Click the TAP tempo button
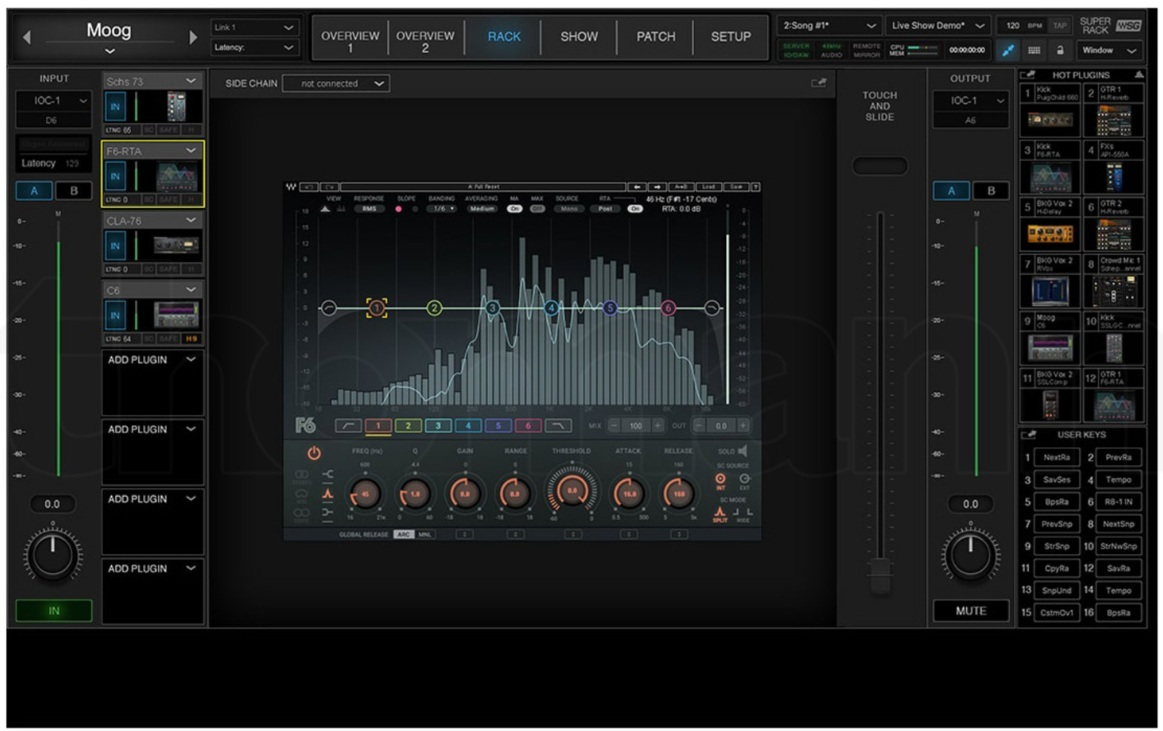1163x731 pixels. coord(1060,26)
